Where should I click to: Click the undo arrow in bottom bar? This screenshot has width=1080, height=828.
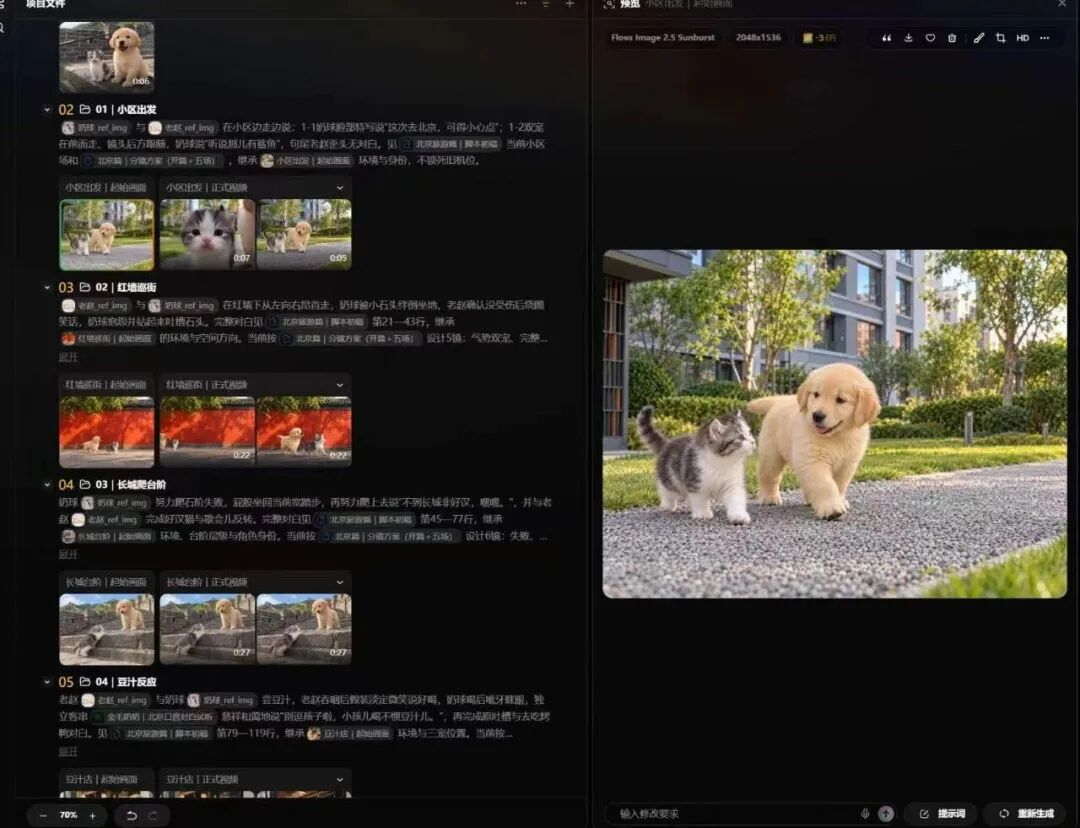(131, 816)
